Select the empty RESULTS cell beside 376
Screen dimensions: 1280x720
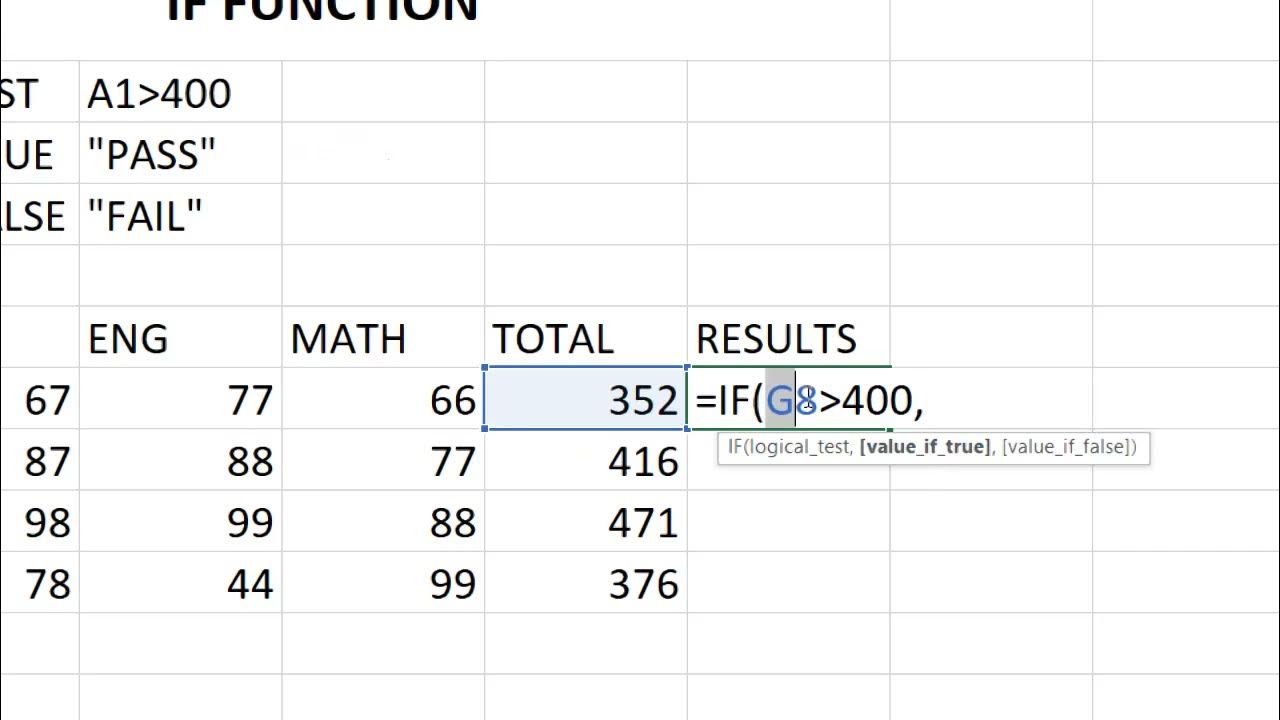pyautogui.click(x=788, y=584)
